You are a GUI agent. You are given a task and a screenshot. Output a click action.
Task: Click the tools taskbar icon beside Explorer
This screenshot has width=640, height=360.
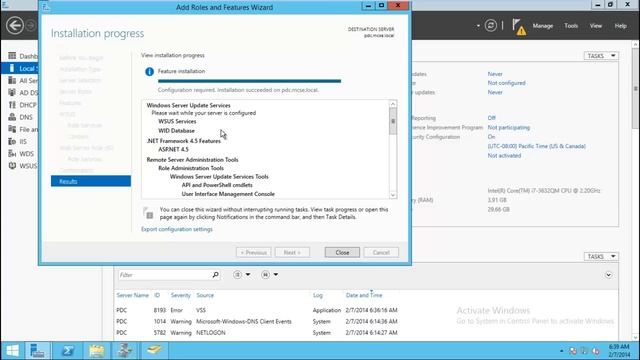tap(125, 351)
